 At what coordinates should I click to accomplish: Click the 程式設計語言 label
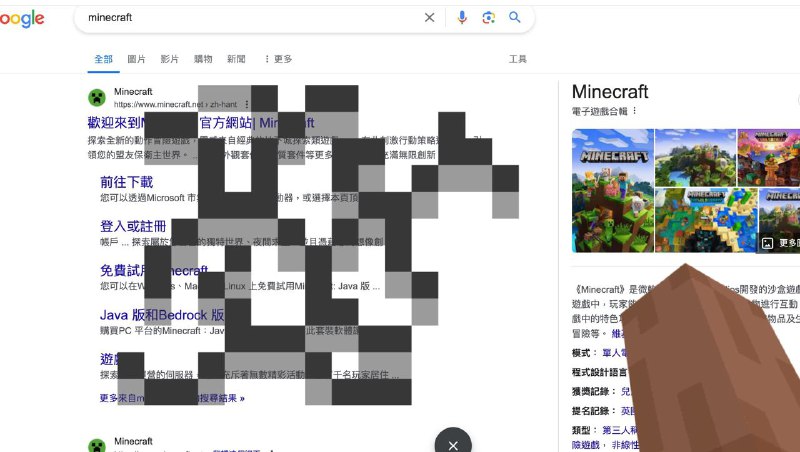tap(599, 372)
